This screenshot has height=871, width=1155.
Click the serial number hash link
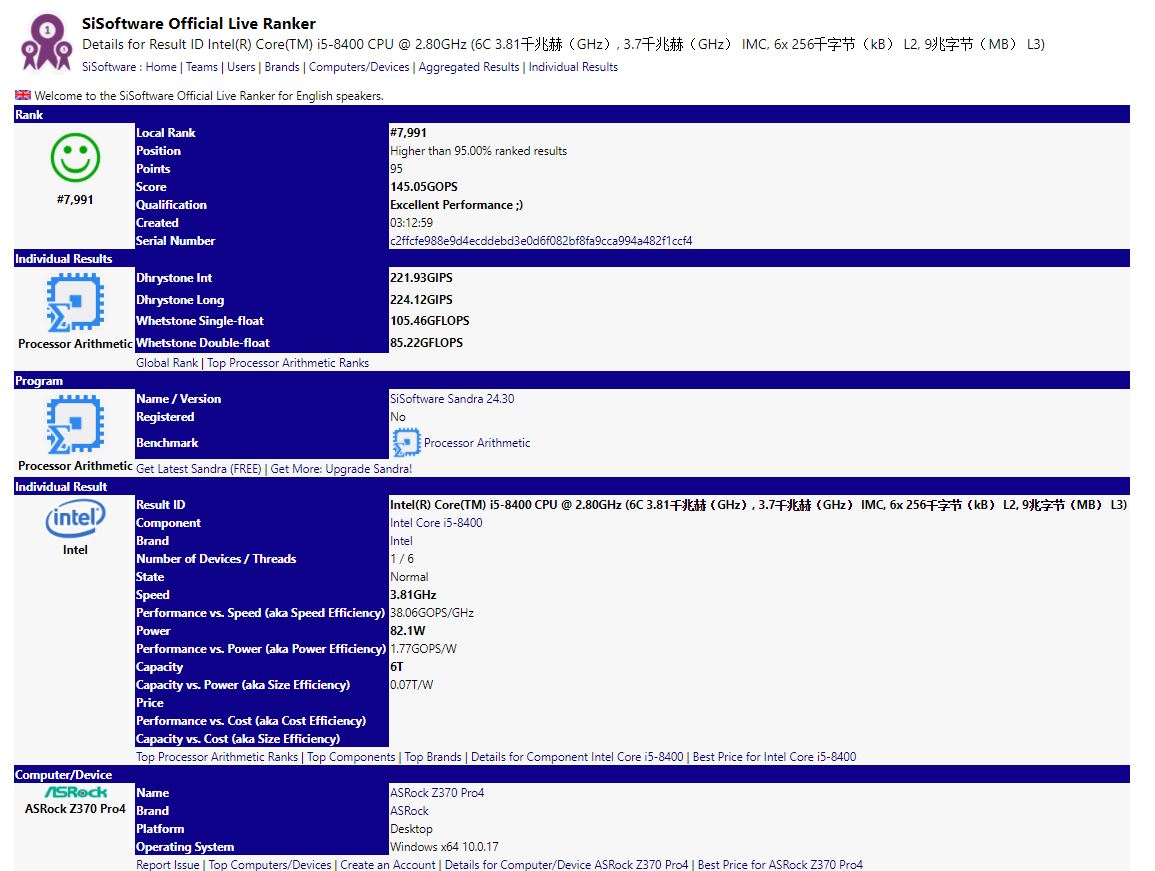point(541,241)
